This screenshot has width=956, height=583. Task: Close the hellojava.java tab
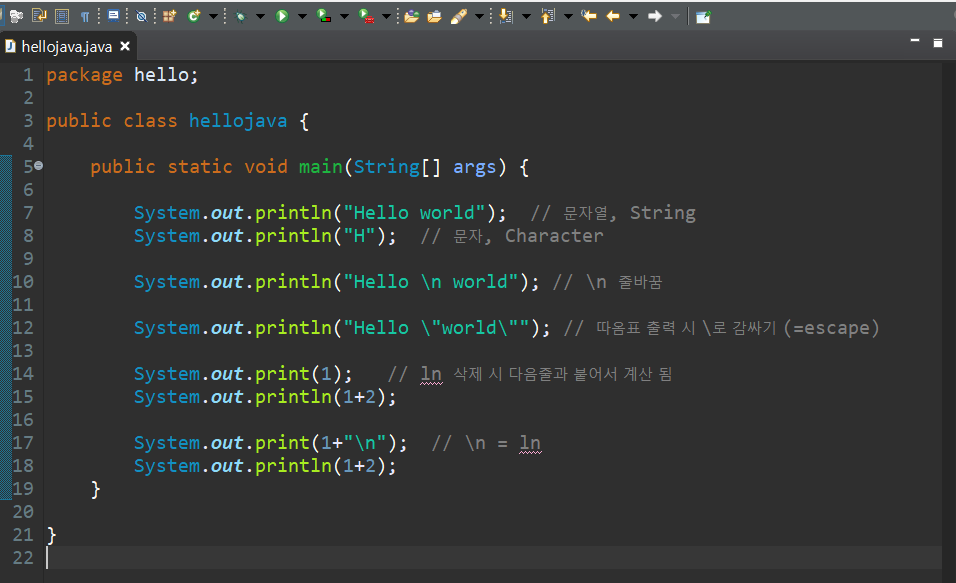coord(125,46)
